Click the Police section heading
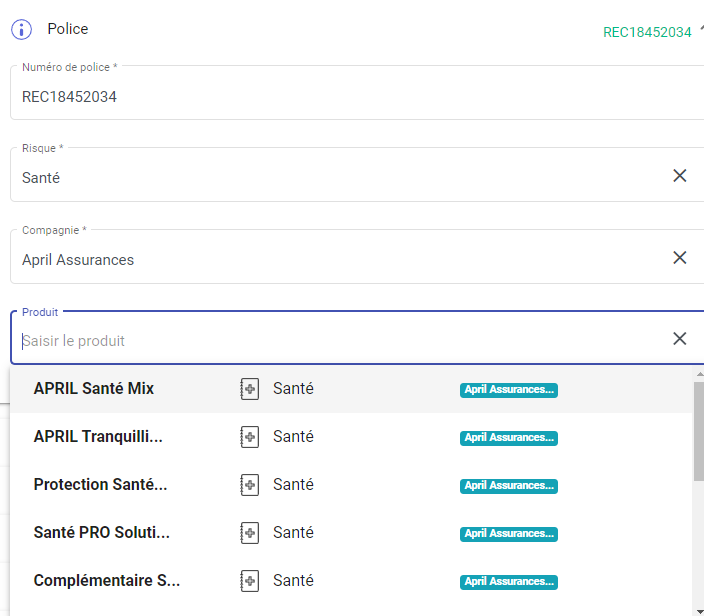The image size is (704, 616). [x=68, y=29]
